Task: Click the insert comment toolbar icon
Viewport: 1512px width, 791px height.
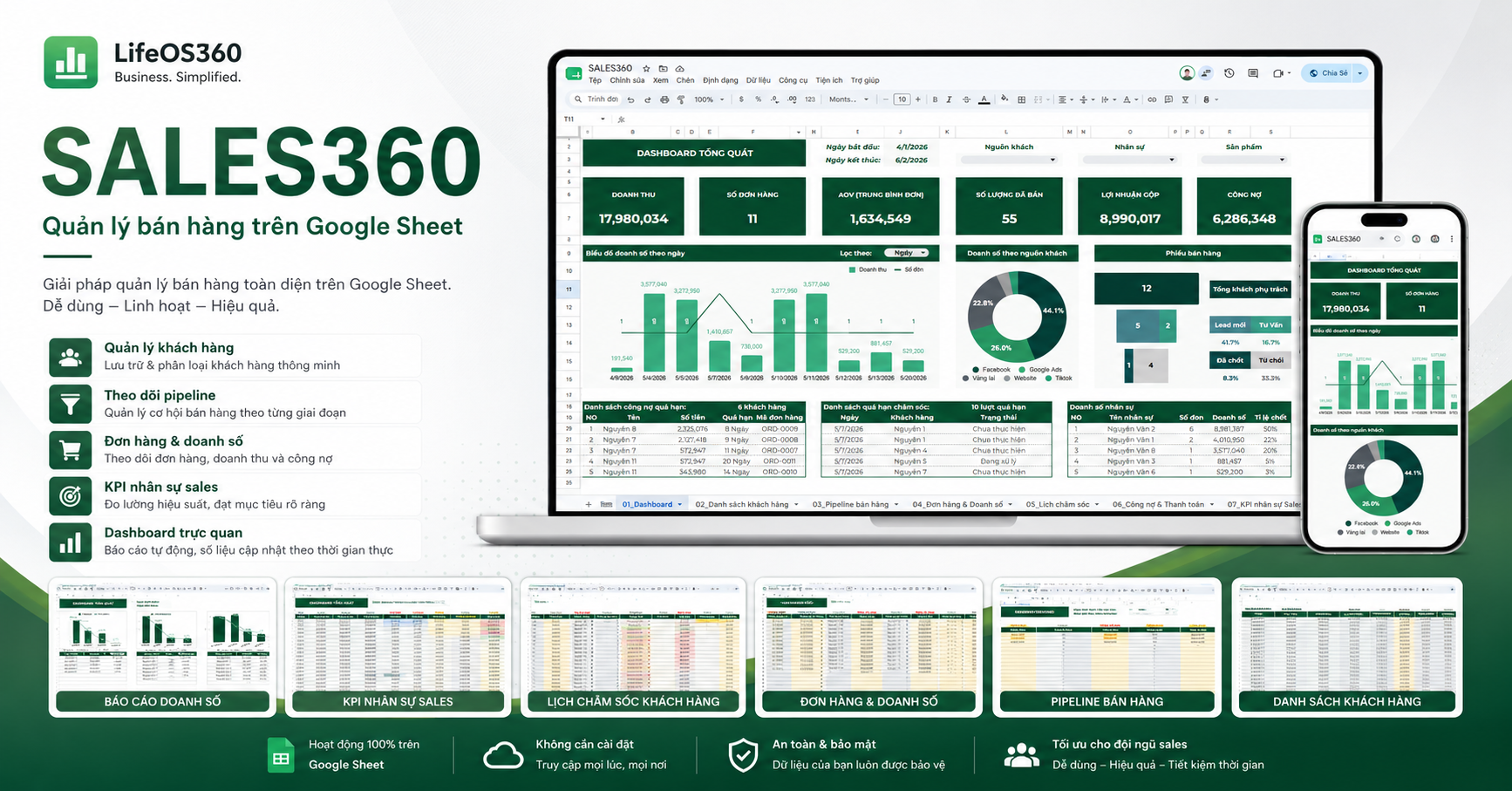Action: point(1168,99)
